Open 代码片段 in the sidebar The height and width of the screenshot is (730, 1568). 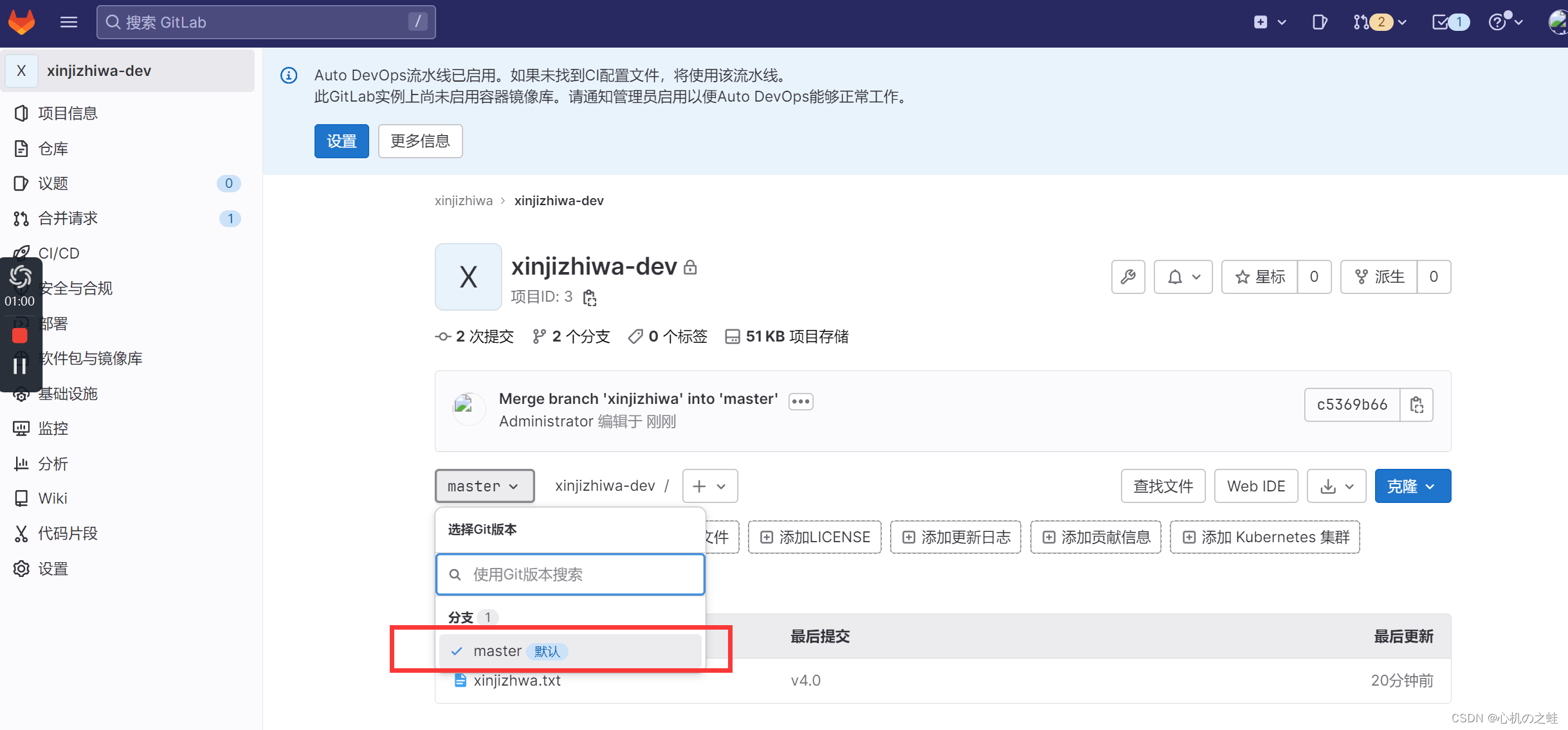click(x=129, y=533)
